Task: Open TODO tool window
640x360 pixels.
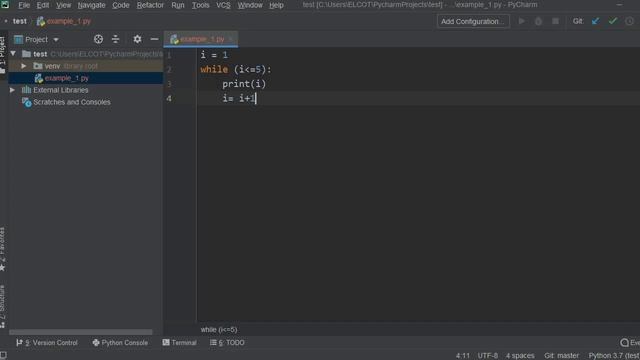Action: pos(227,343)
